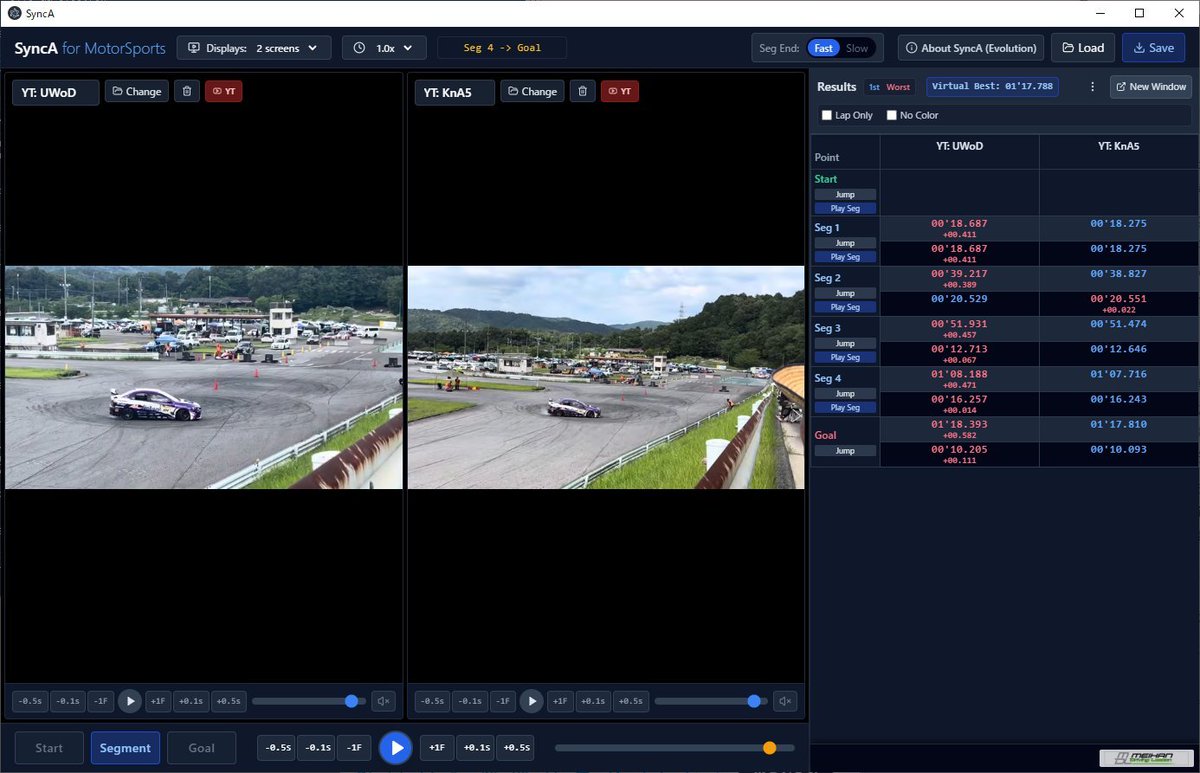Step UWoD video forward one frame
Image resolution: width=1200 pixels, height=773 pixels.
158,701
